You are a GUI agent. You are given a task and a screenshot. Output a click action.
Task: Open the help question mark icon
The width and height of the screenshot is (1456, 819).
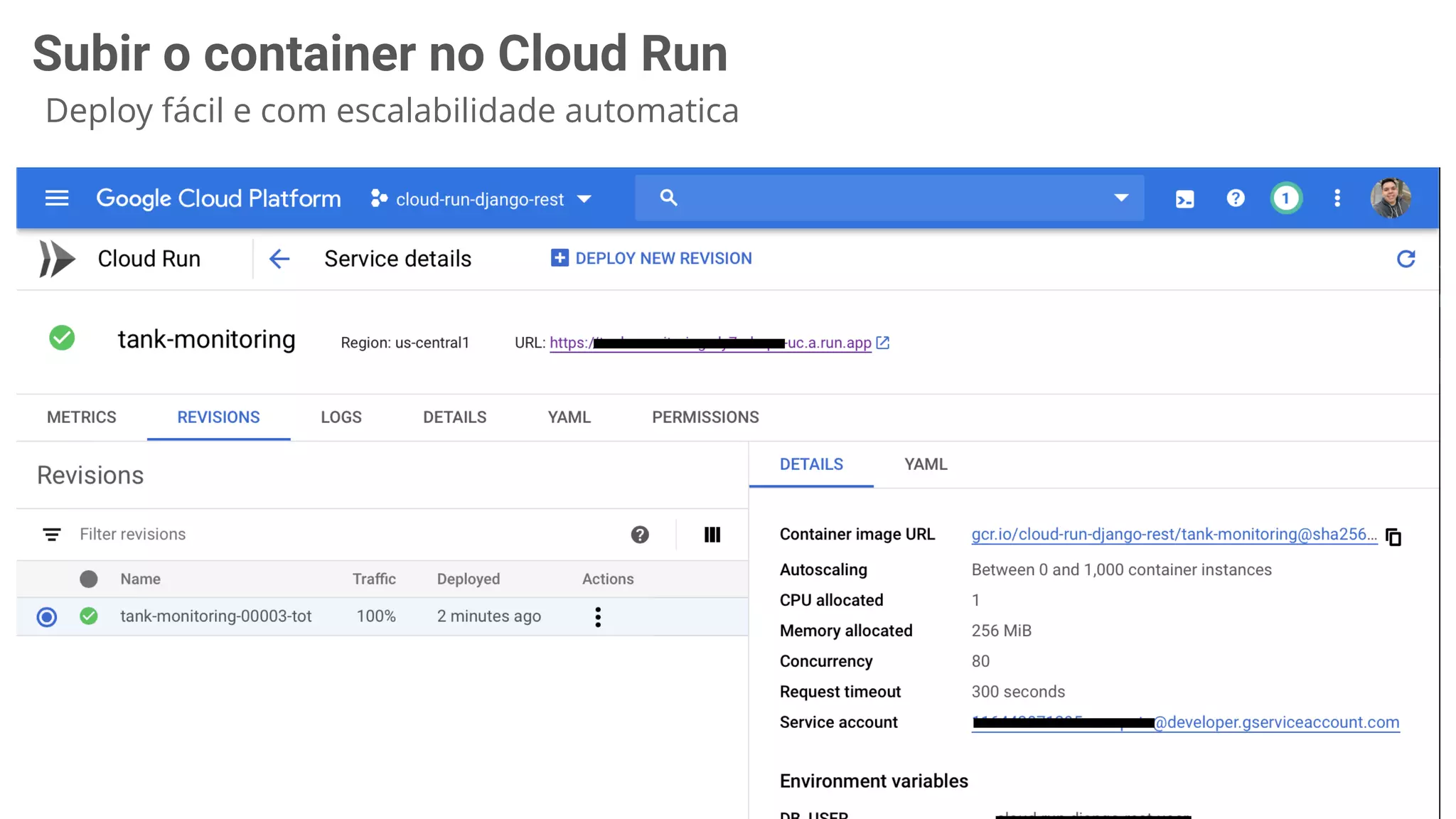1236,198
